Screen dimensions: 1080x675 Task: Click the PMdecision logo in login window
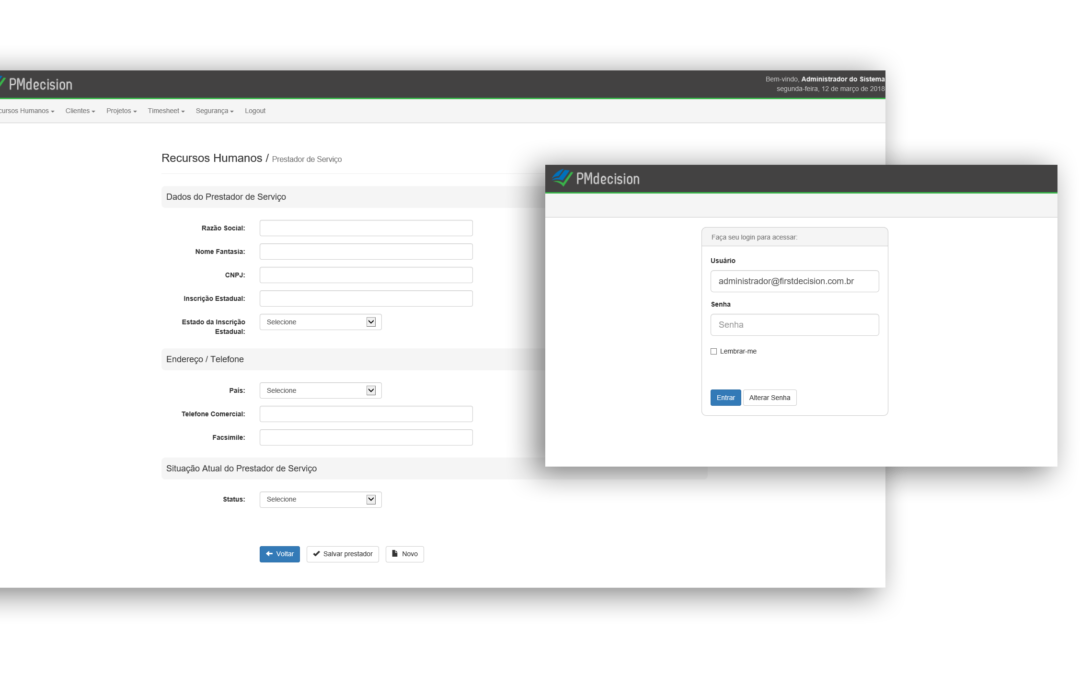pyautogui.click(x=596, y=178)
